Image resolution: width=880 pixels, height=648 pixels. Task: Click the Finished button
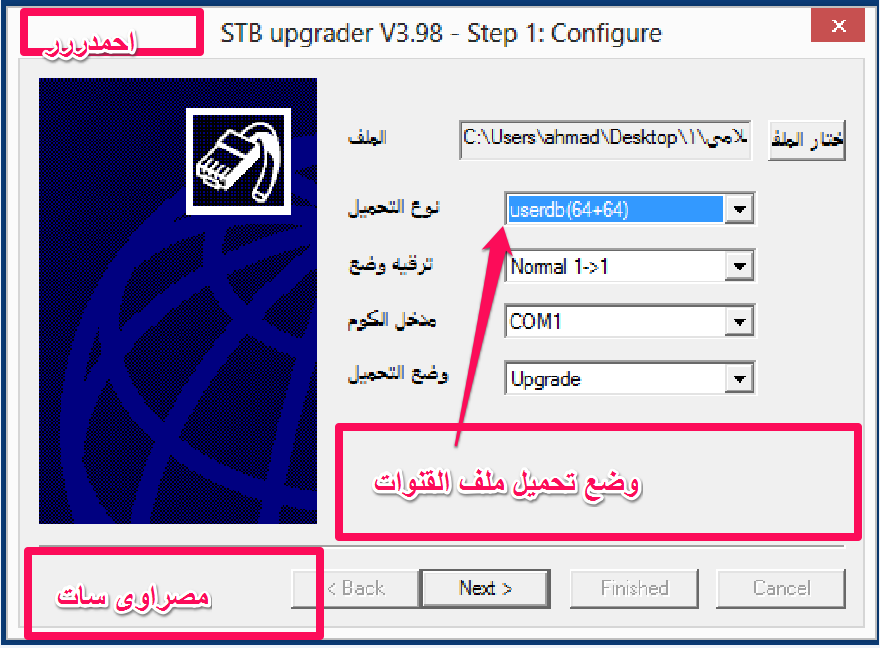tap(634, 589)
